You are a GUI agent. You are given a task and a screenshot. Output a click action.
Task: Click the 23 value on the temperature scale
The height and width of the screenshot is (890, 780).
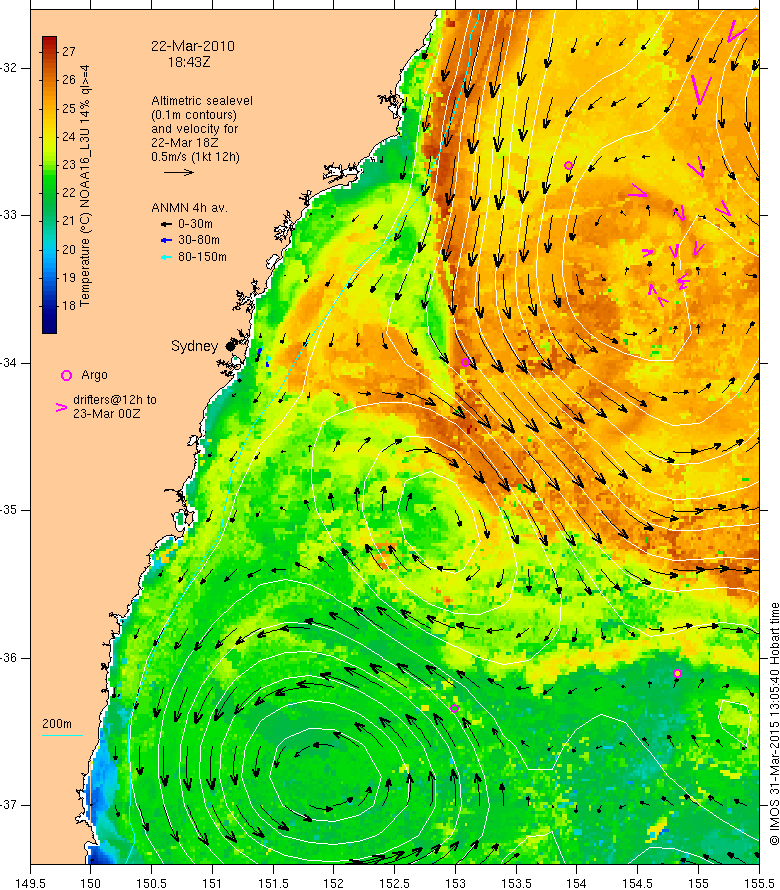(69, 165)
